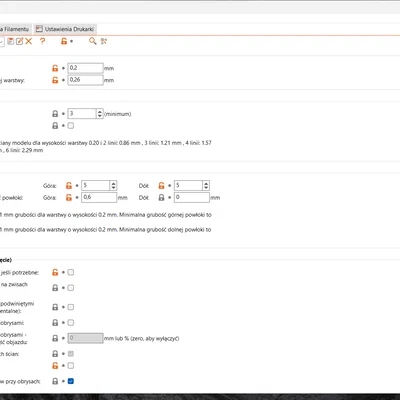400x400 pixels.
Task: Click the 0,26 mm first layer field
Action: [85, 80]
